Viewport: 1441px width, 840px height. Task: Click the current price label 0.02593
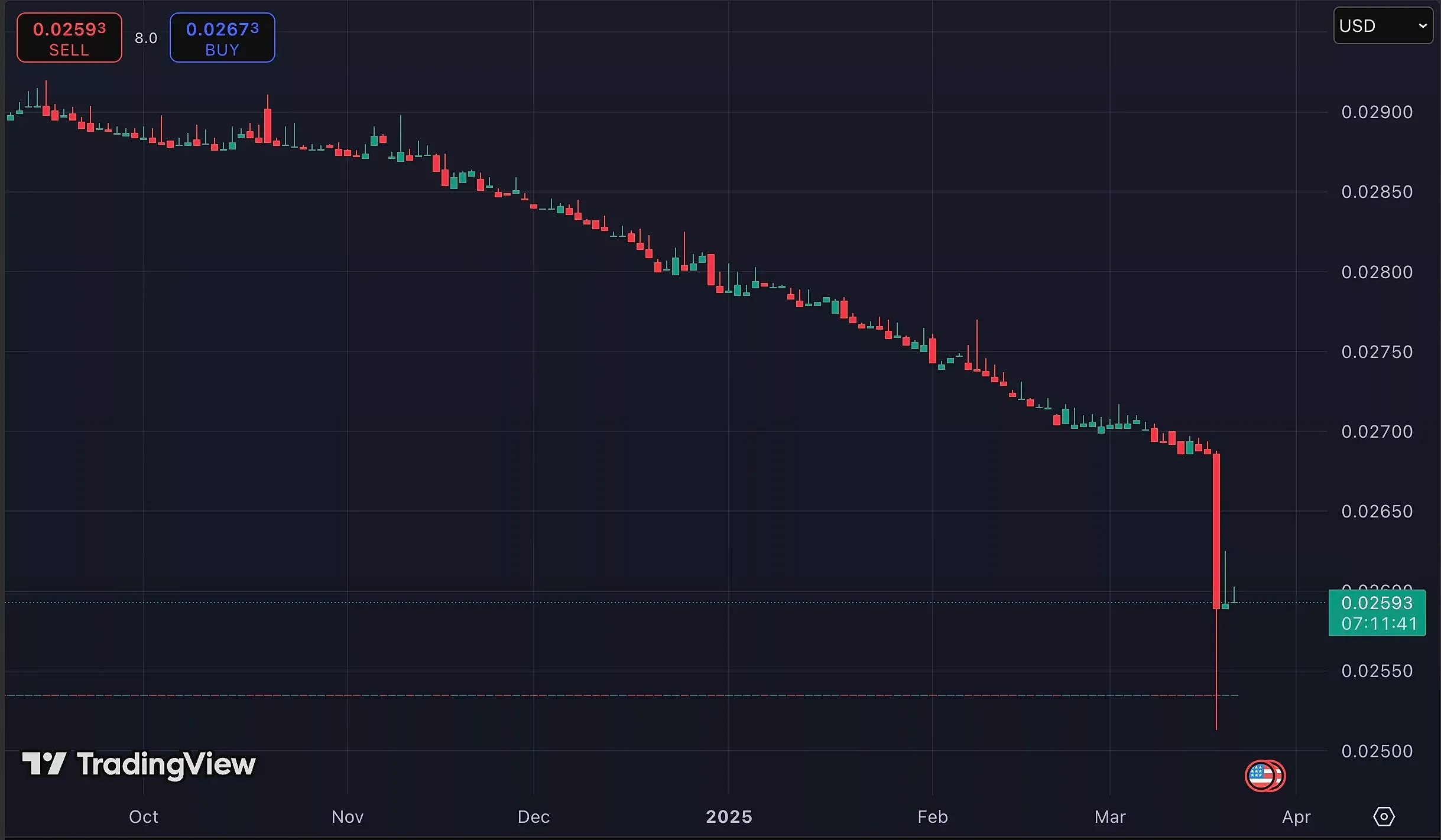tap(1377, 603)
